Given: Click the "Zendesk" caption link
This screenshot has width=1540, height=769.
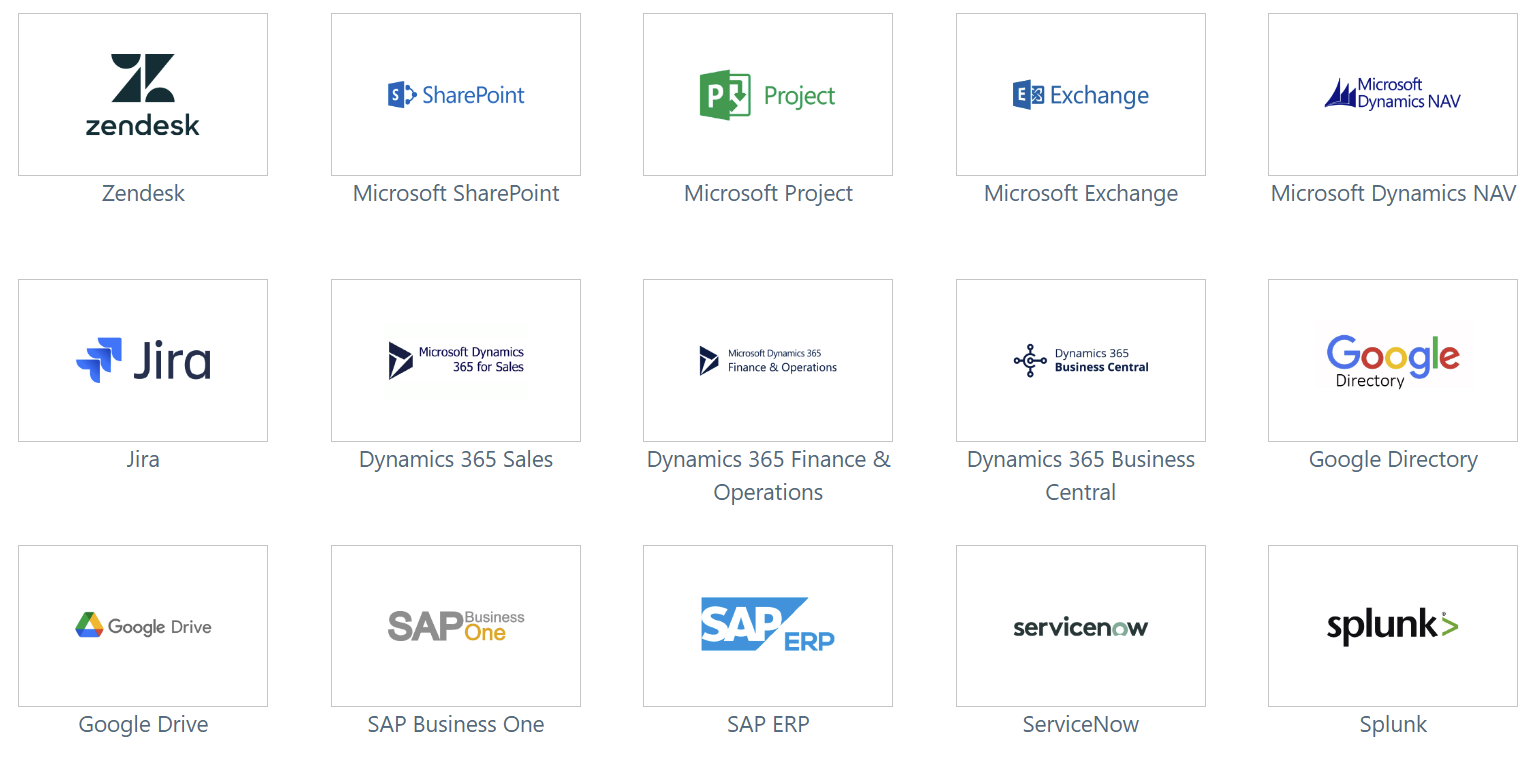Looking at the screenshot, I should (x=143, y=194).
